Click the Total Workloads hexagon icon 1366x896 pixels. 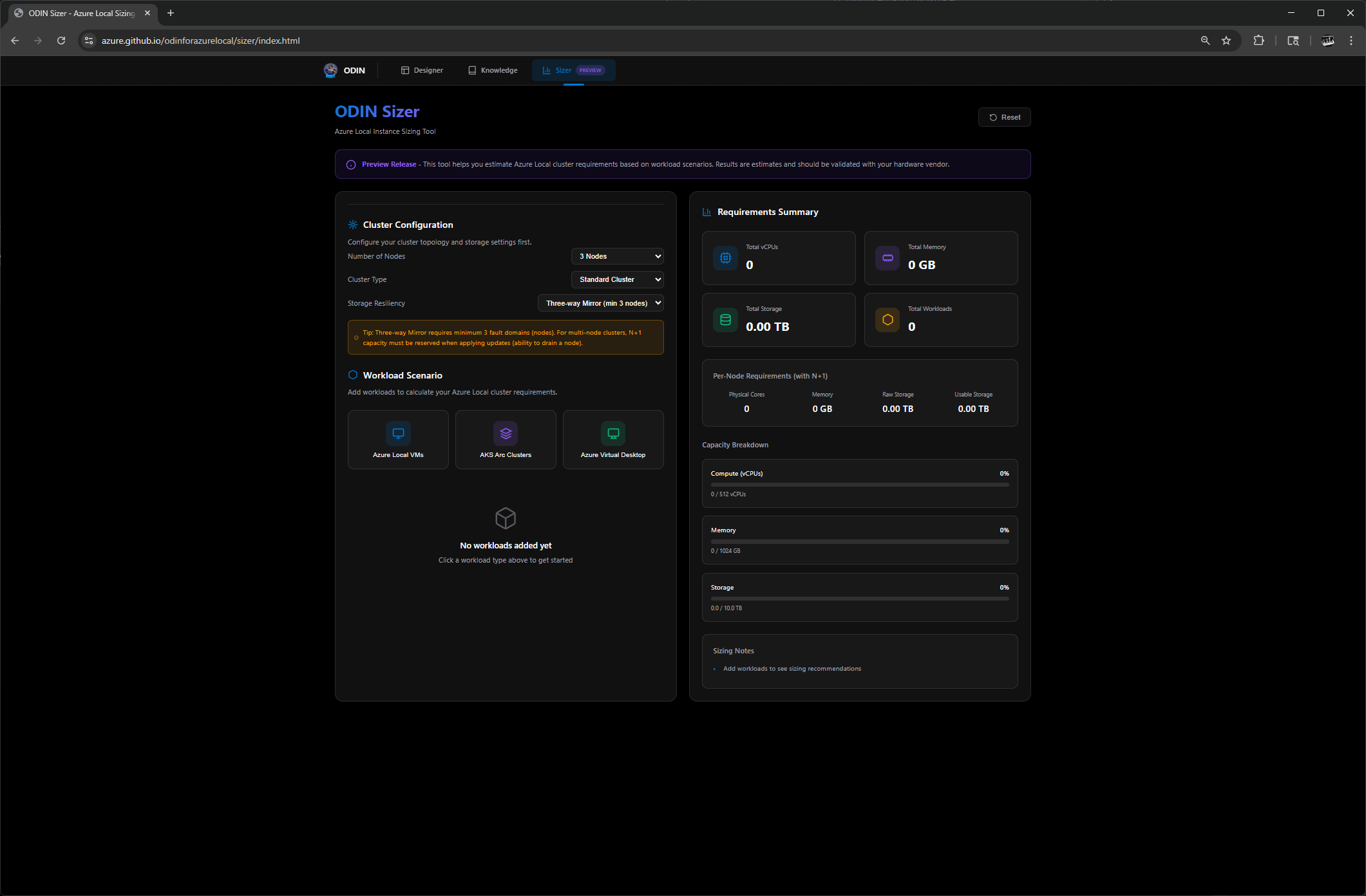887,320
